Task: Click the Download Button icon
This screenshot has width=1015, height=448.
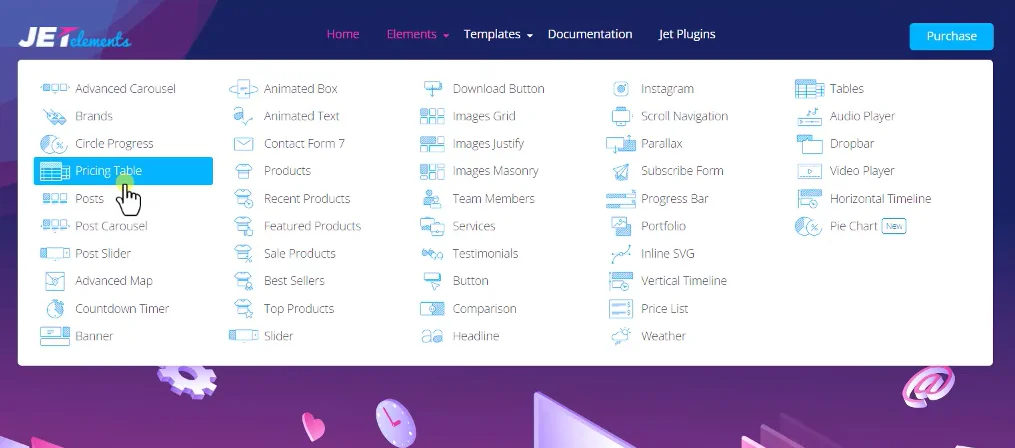Action: point(432,89)
